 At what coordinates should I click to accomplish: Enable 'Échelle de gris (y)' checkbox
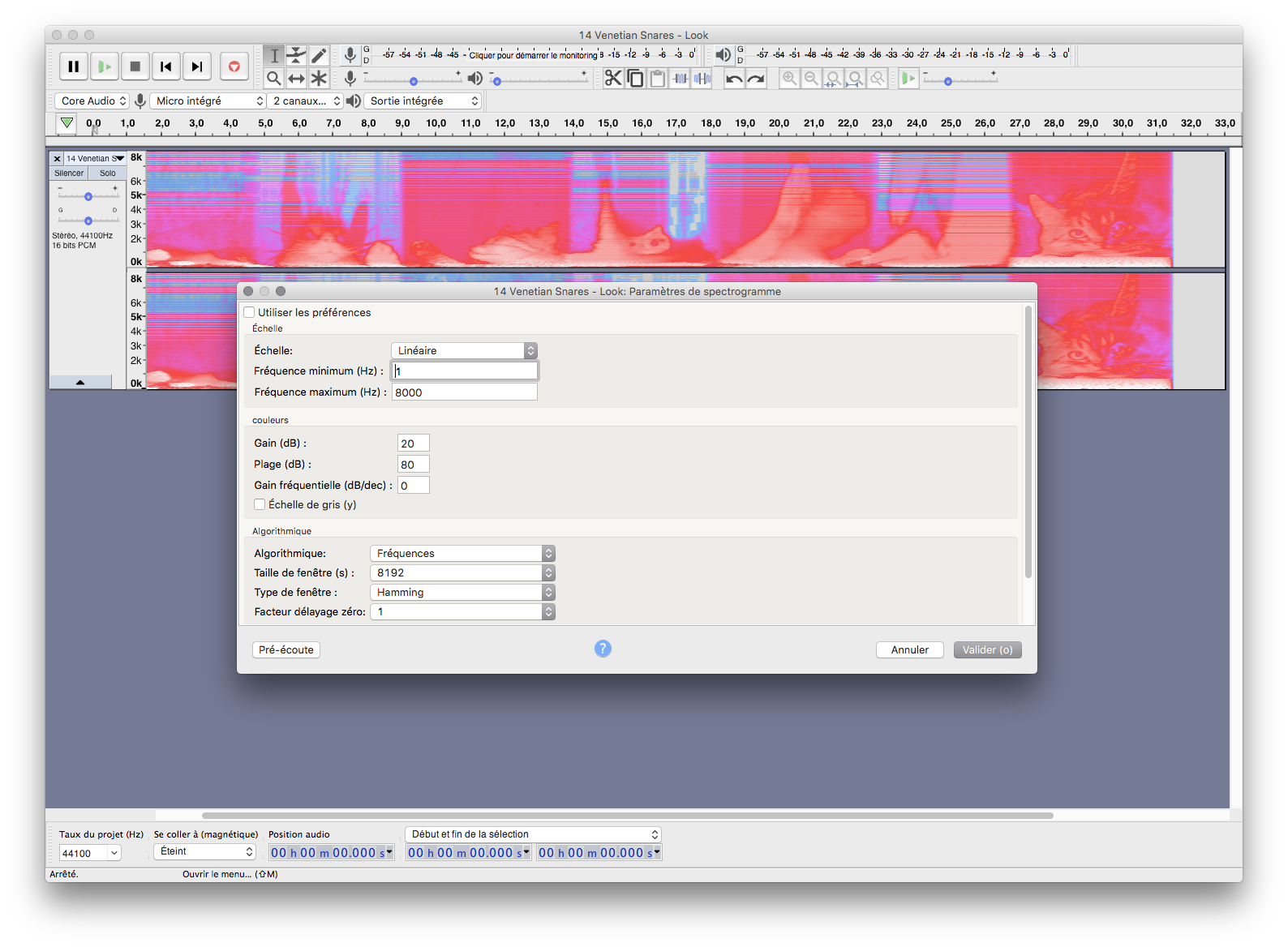point(260,504)
